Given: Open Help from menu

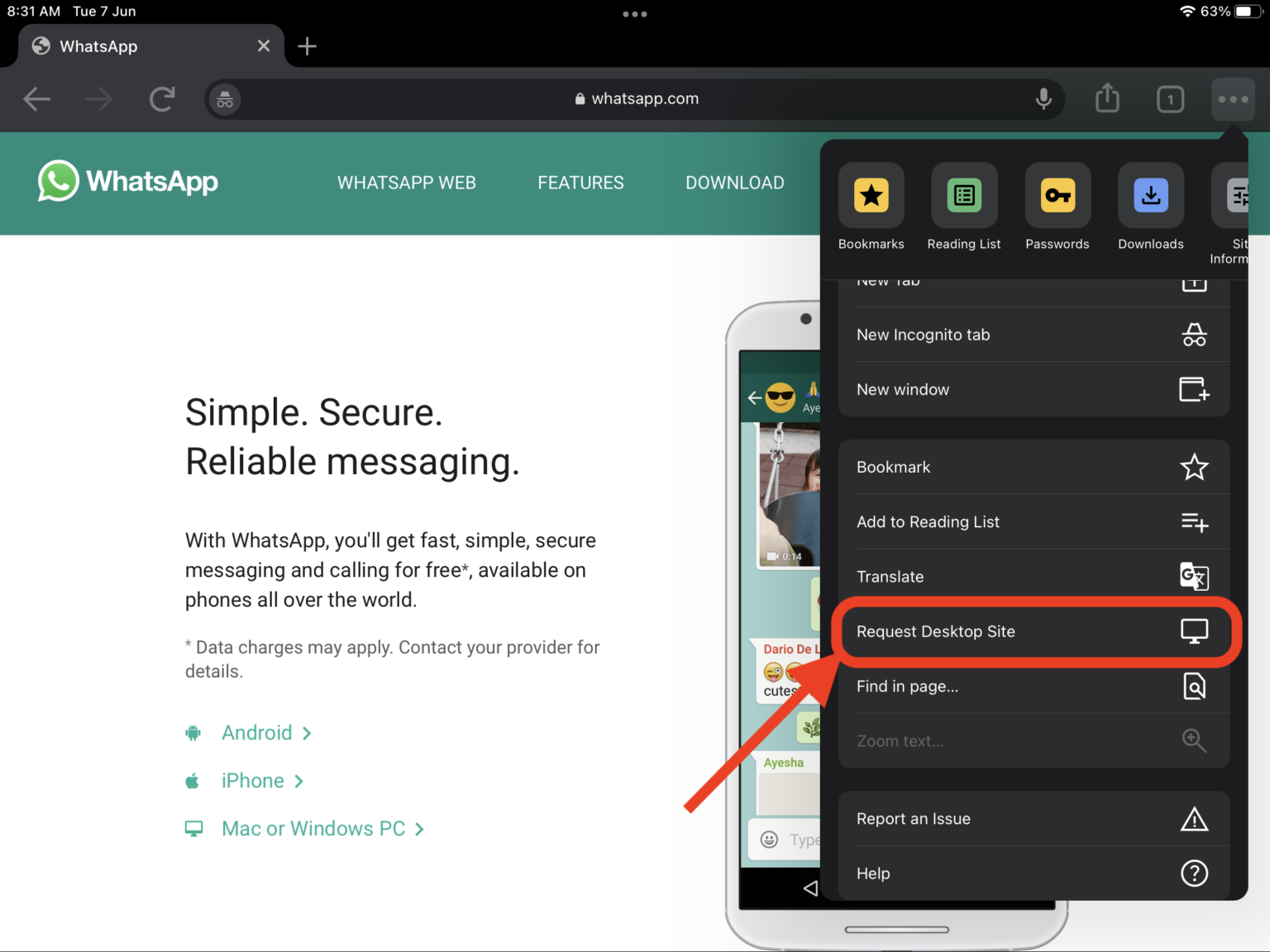Looking at the screenshot, I should pos(1034,873).
